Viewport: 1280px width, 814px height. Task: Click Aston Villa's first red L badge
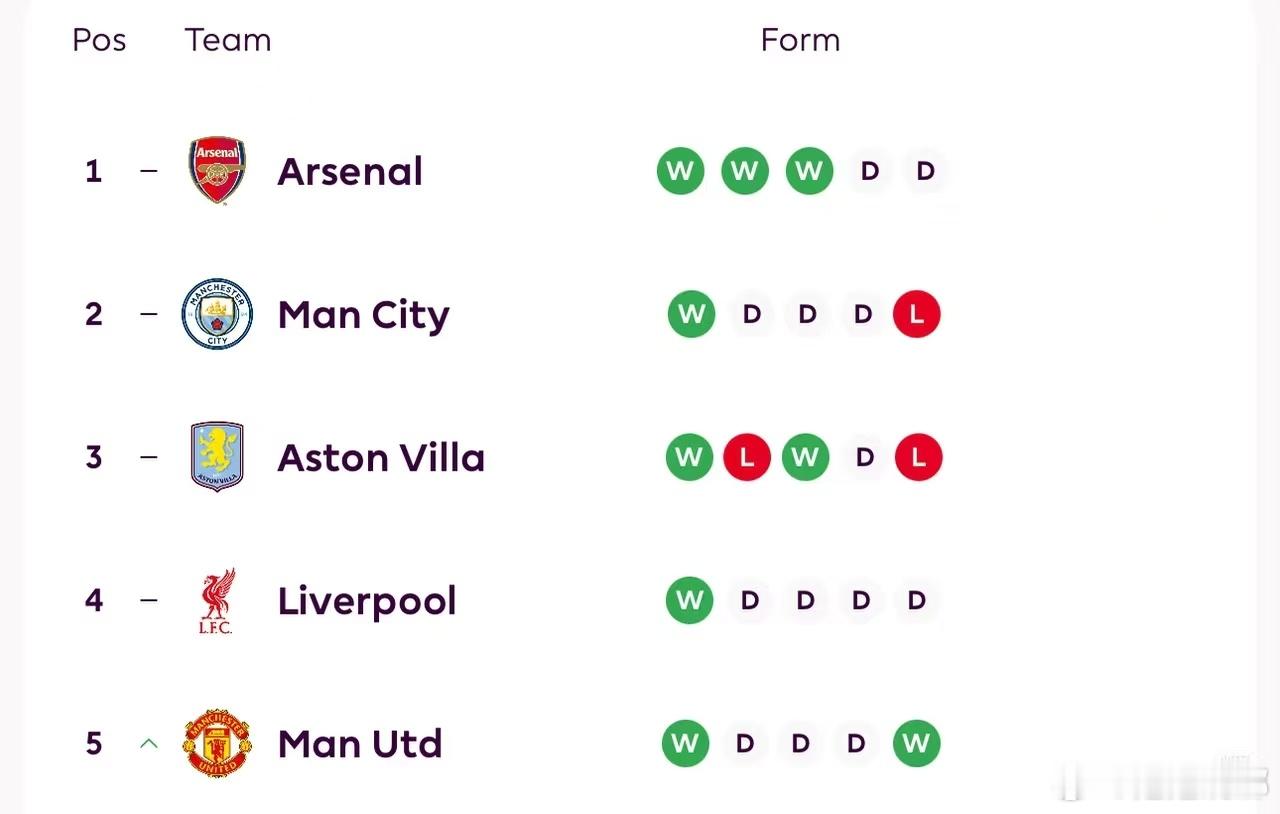[746, 457]
